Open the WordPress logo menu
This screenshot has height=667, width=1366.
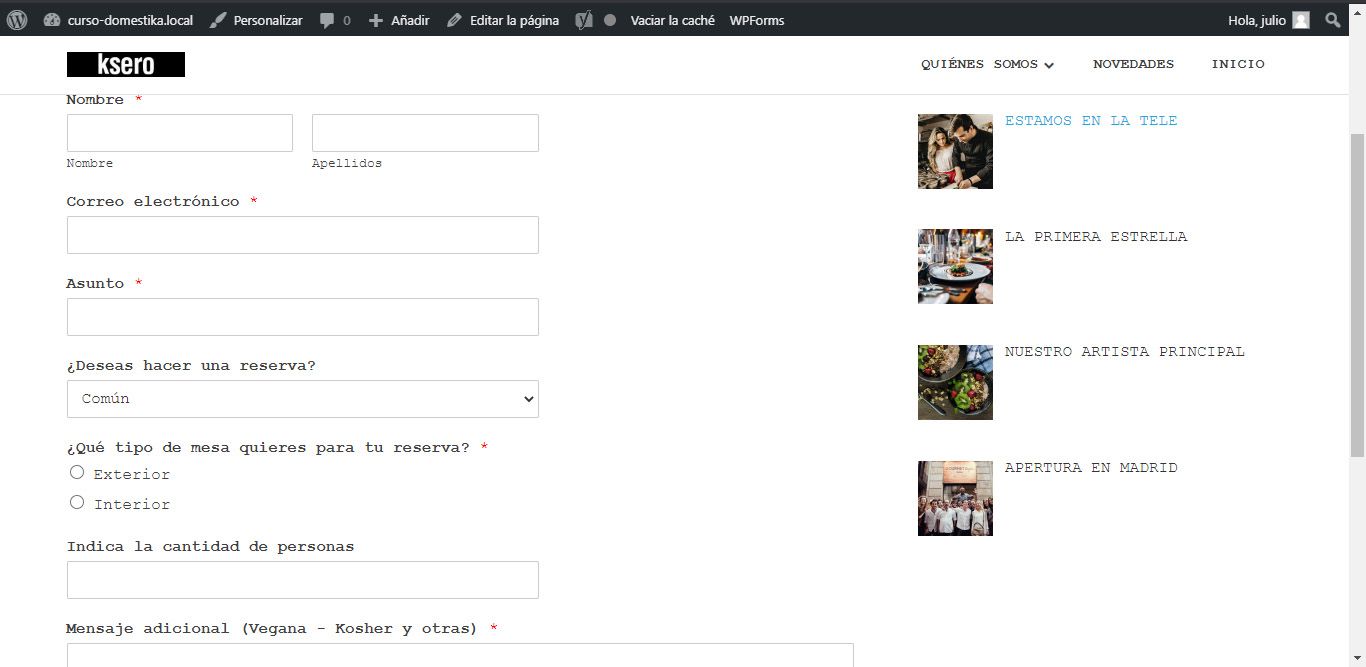point(17,20)
